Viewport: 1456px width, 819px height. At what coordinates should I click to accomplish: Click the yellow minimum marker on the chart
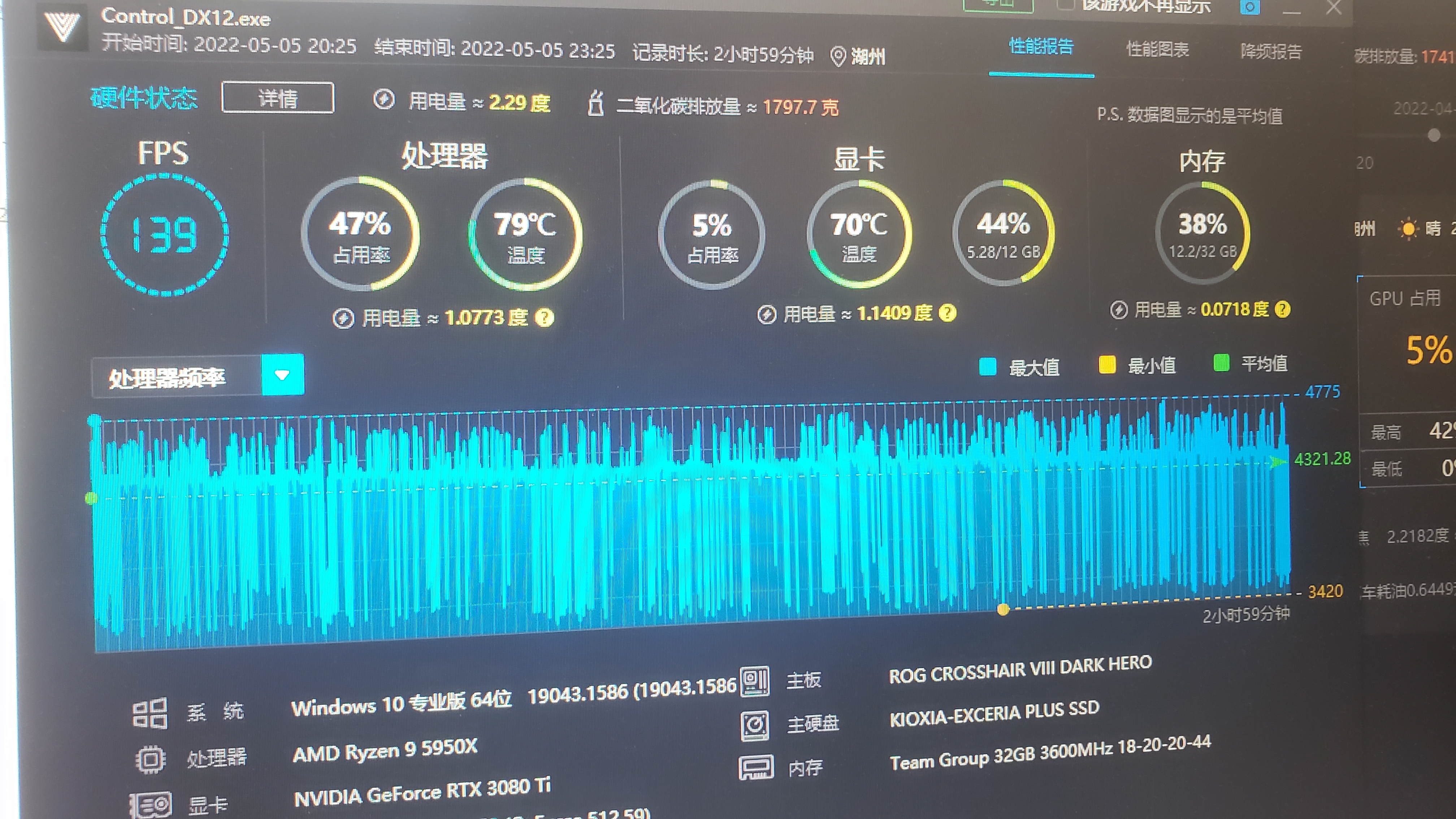pos(1003,609)
